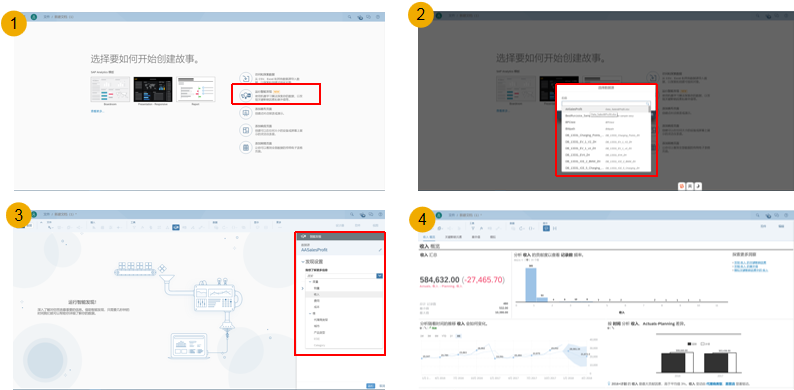Click the Run Smart Discovery icon in panel 1
794x390 pixels.
[x=245, y=95]
